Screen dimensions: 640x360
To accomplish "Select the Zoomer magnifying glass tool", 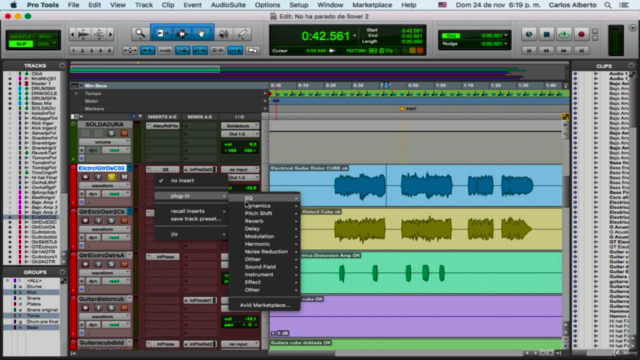I will click(x=140, y=34).
